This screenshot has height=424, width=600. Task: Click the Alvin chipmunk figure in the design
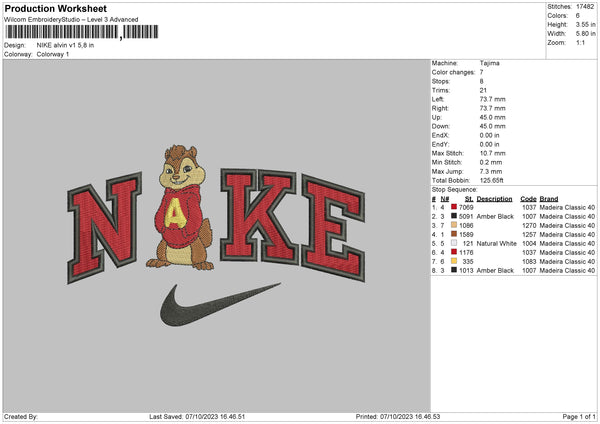[180, 207]
